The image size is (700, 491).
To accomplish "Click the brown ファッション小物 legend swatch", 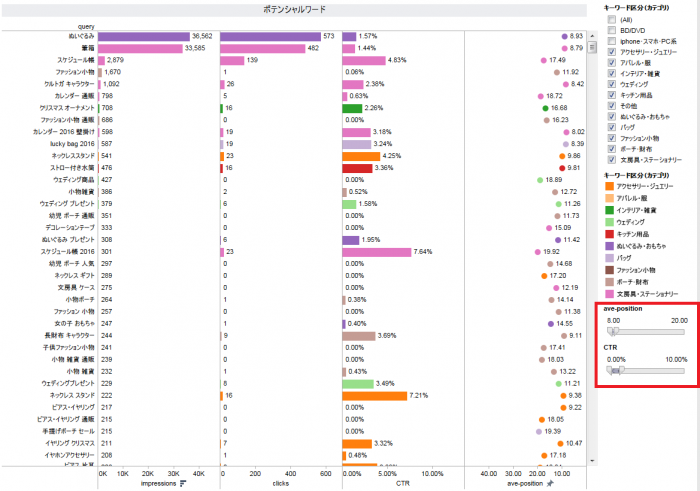I will pos(609,270).
